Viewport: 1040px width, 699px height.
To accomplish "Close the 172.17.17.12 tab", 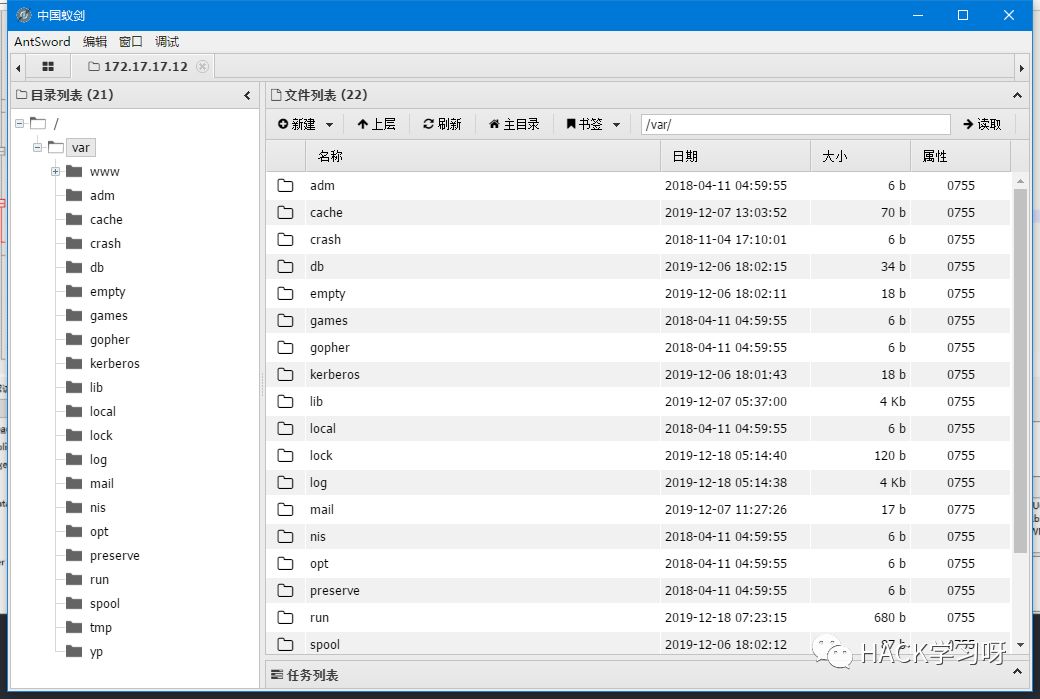I will tap(202, 66).
